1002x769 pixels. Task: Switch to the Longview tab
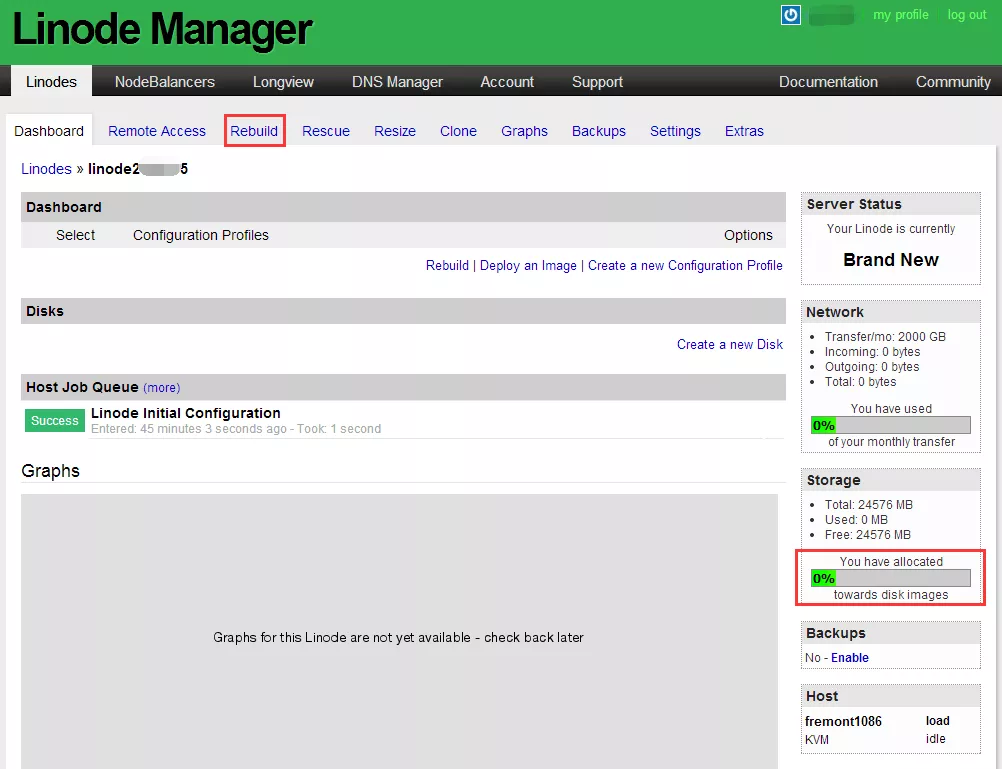click(283, 82)
